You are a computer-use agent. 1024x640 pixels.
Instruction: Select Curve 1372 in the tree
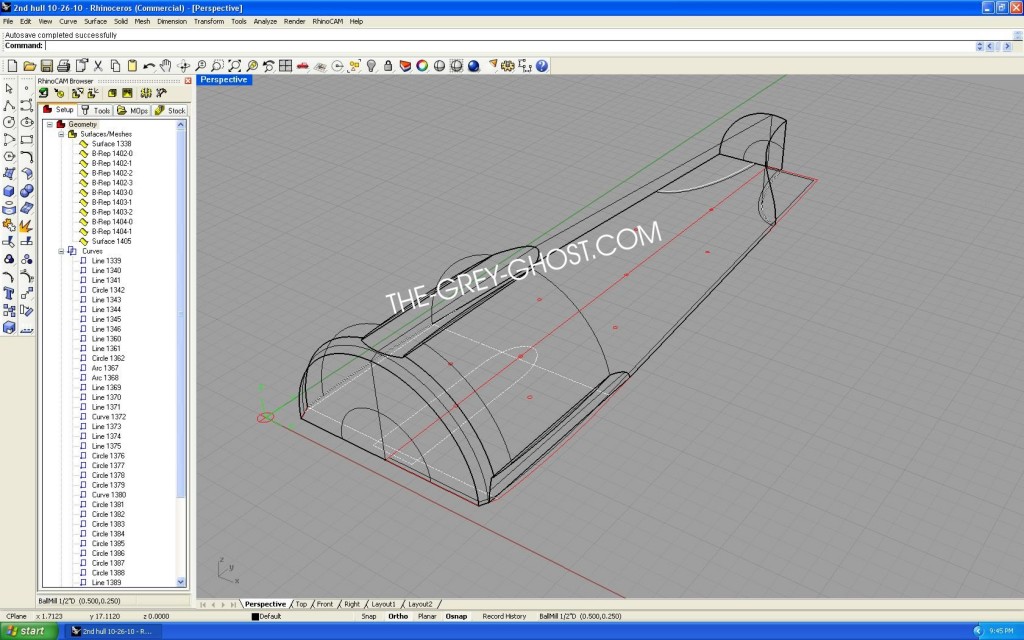click(108, 417)
